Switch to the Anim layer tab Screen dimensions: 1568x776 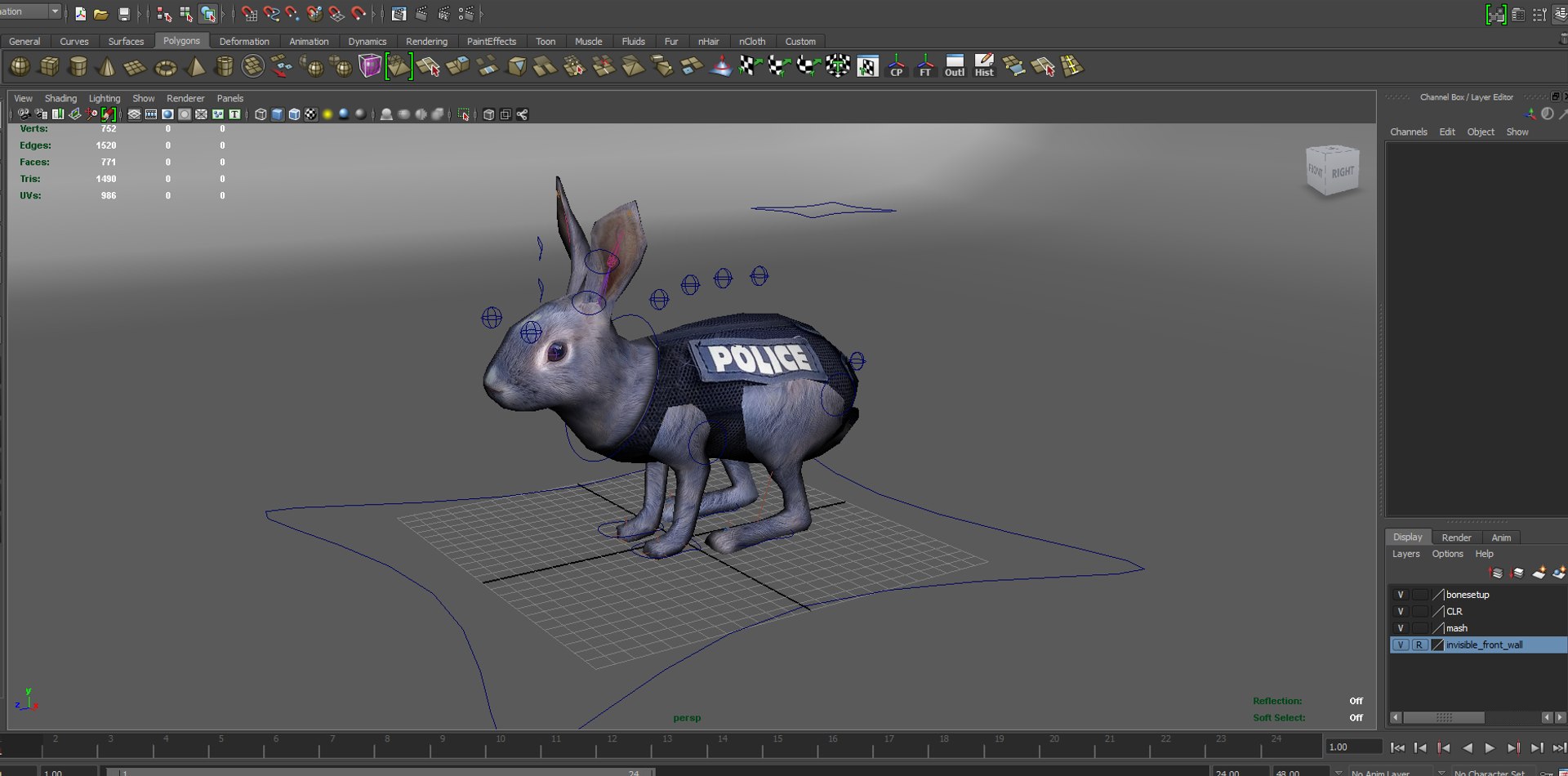click(x=1501, y=537)
